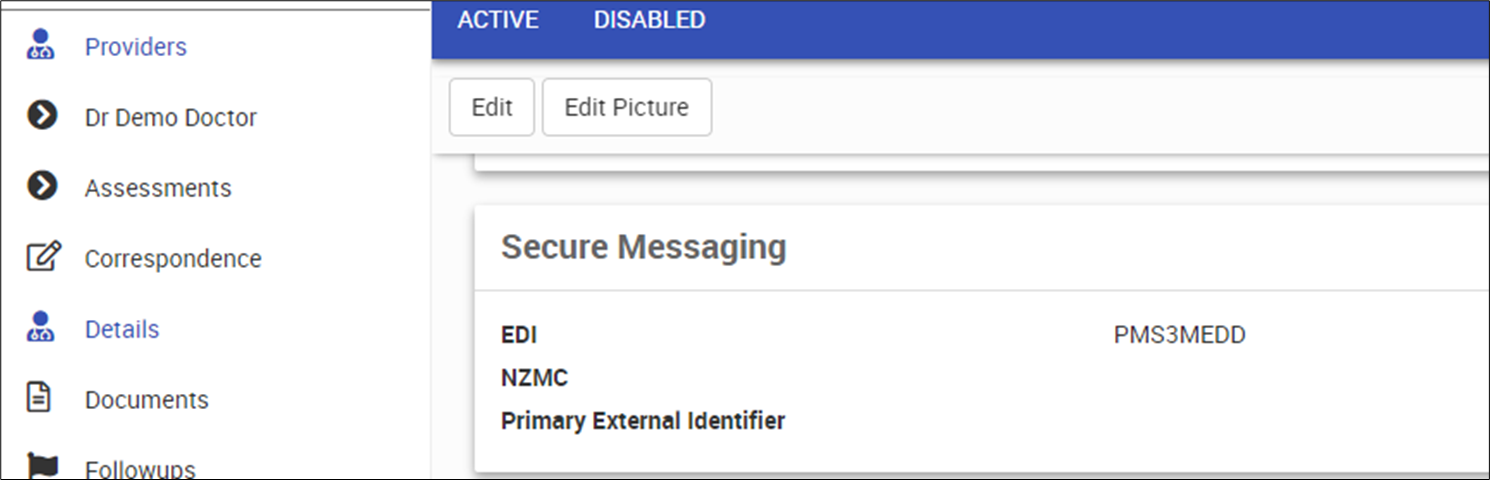This screenshot has width=1490, height=480.
Task: Click the Correspondence pencil-and-paper icon
Action: pos(42,257)
